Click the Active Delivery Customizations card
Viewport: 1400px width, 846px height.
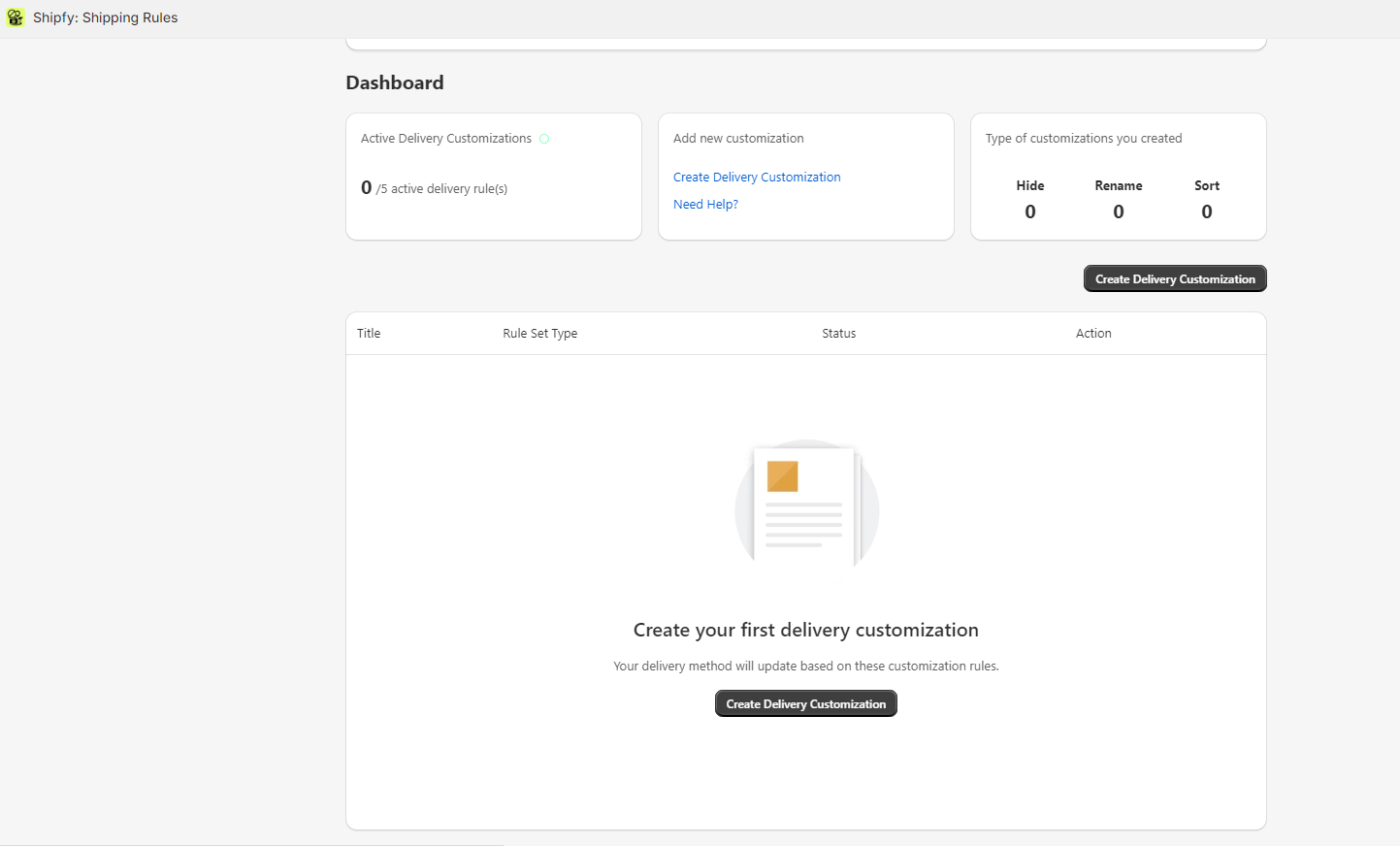[x=493, y=176]
